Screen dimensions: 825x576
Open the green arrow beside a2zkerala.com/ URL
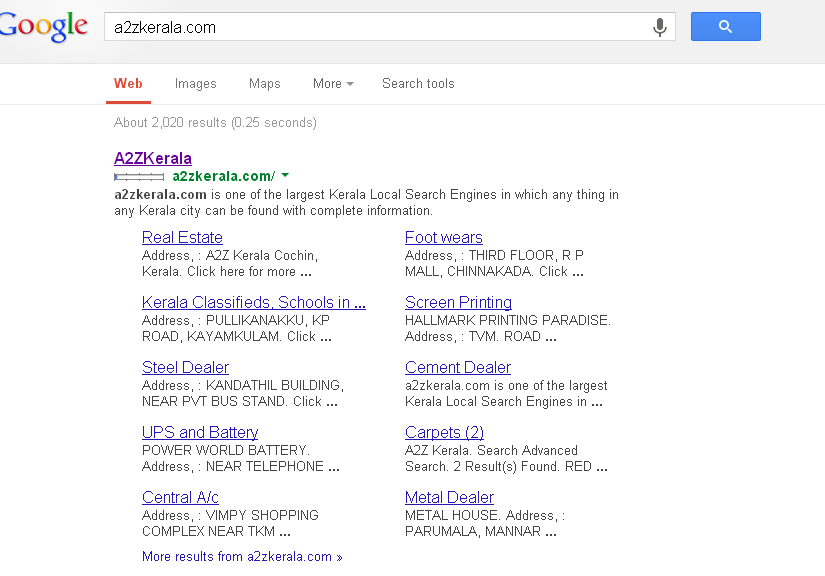pyautogui.click(x=285, y=176)
